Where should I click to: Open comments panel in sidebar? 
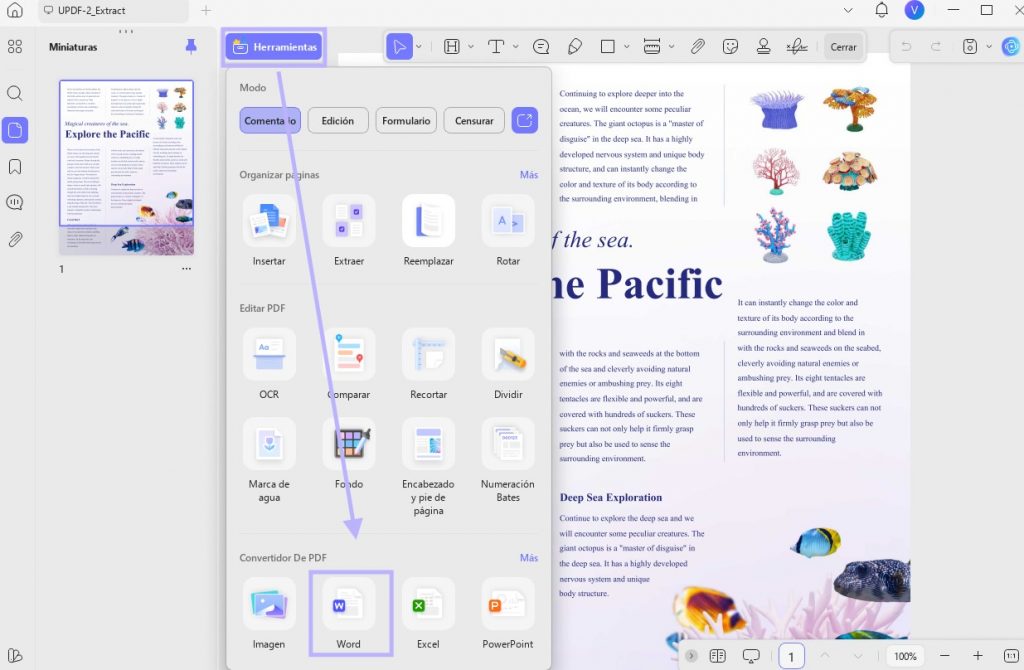14,202
